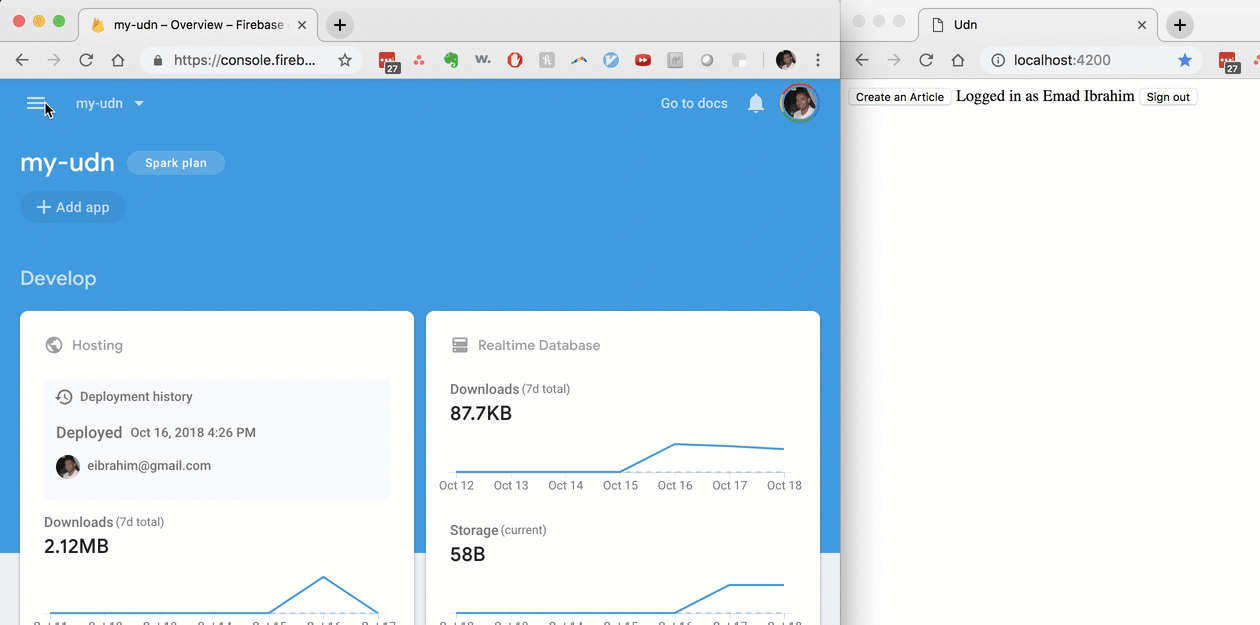
Task: Click deployer avatar beside eibrahim@gmail.com
Action: [x=68, y=466]
